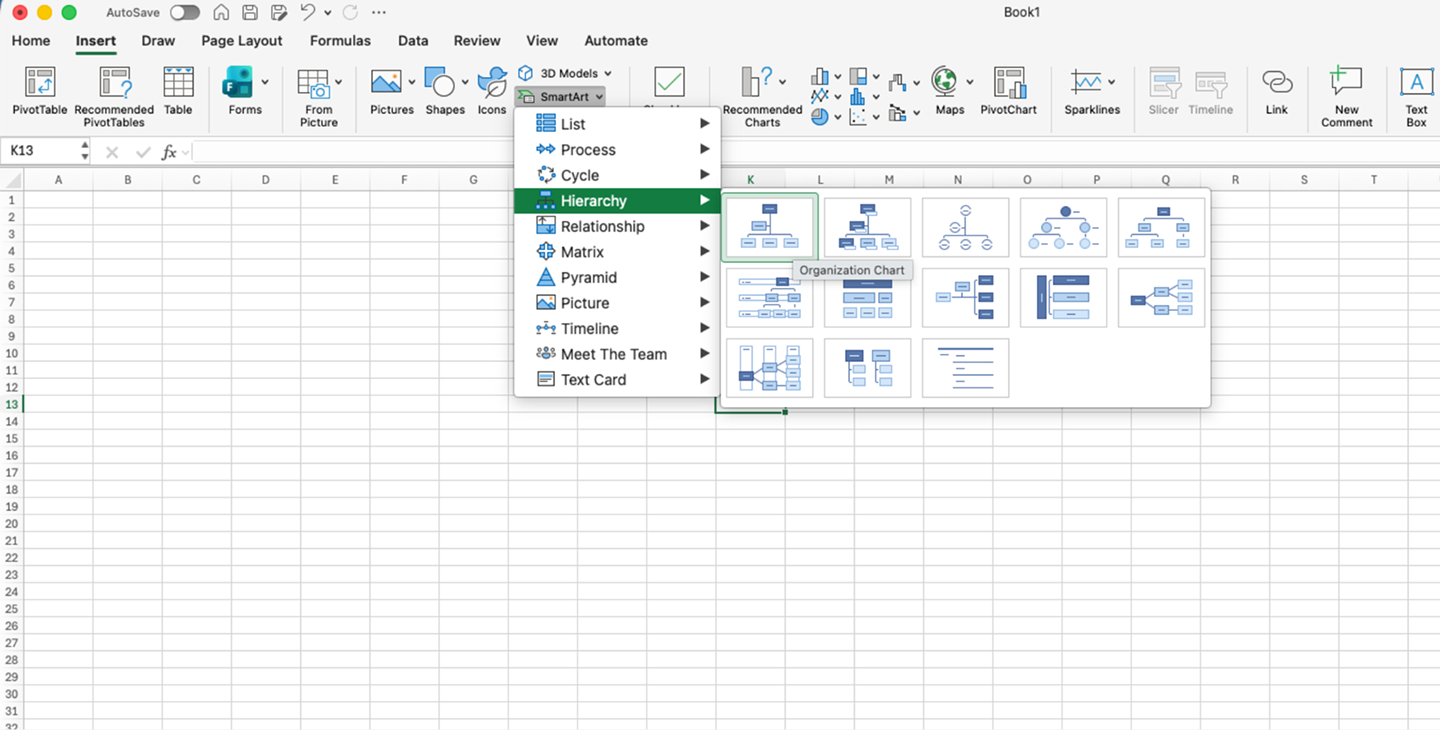1440x730 pixels.
Task: Click the Save icon in title bar
Action: (250, 13)
